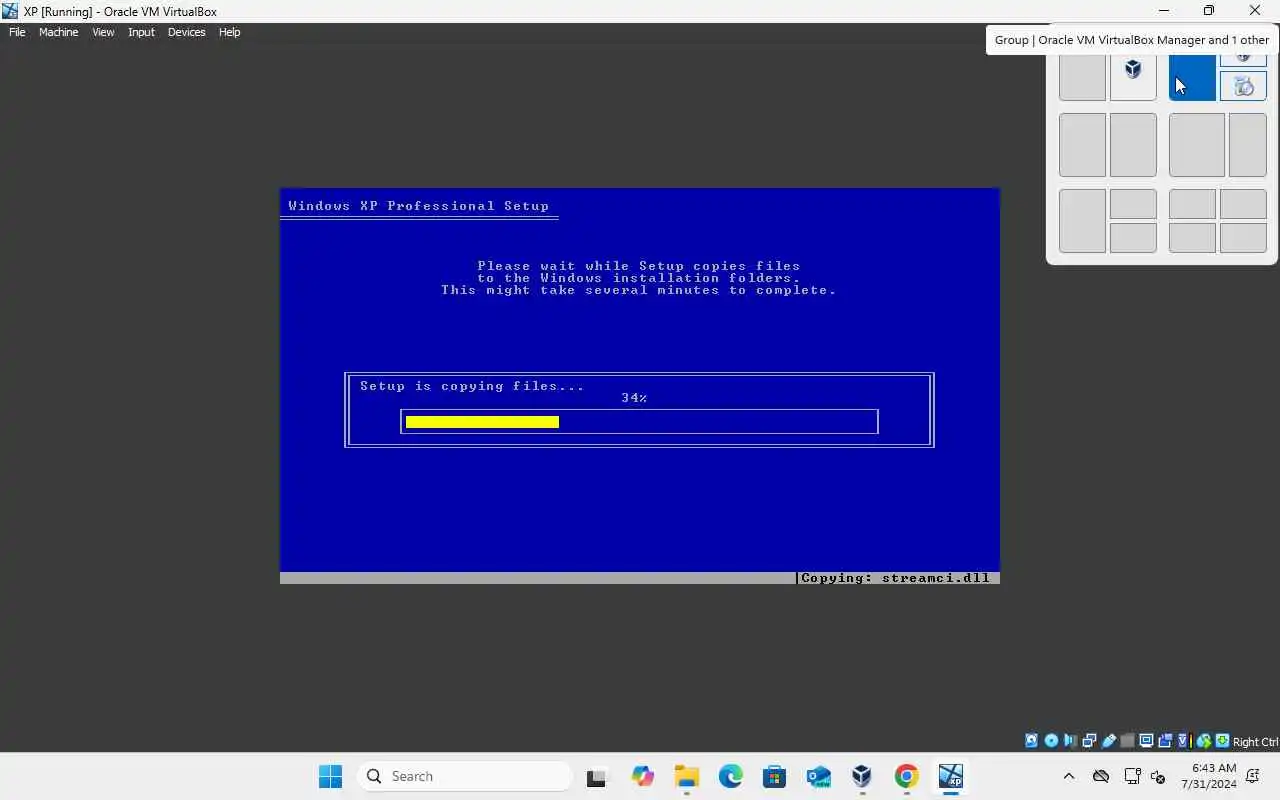This screenshot has width=1280, height=800.
Task: Open the notifications bell icon
Action: (1254, 776)
